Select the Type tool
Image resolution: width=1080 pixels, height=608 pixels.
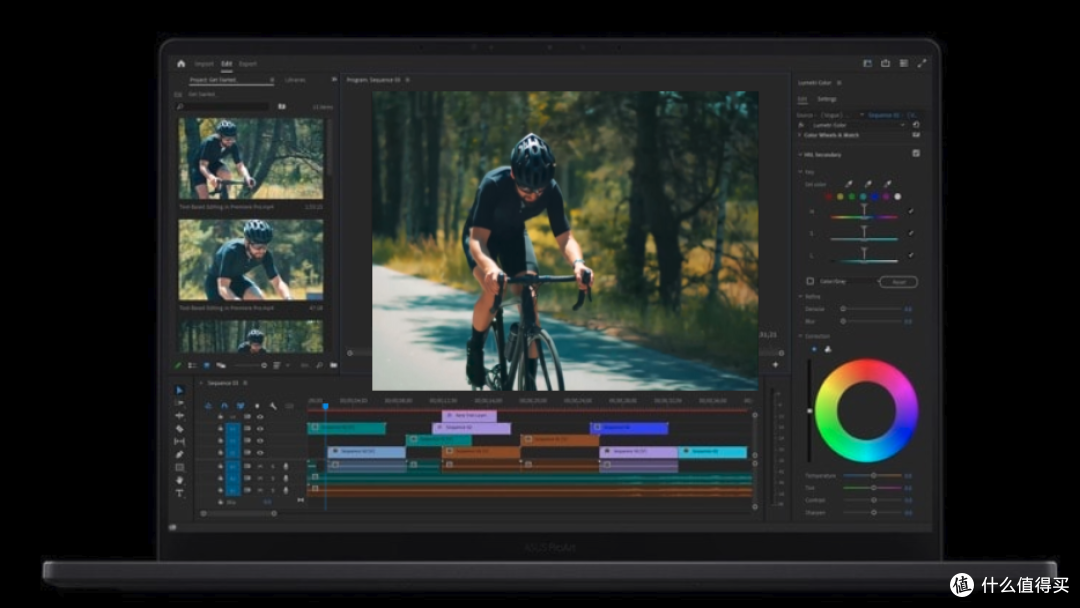click(x=179, y=493)
